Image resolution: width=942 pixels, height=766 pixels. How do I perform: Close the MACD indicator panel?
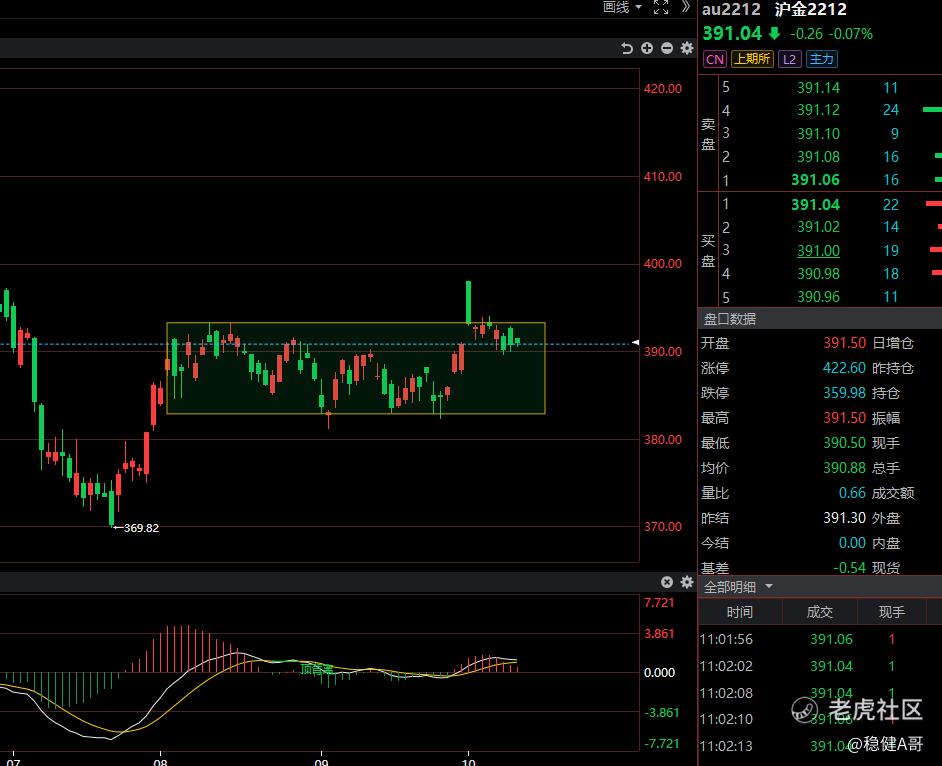click(x=667, y=582)
